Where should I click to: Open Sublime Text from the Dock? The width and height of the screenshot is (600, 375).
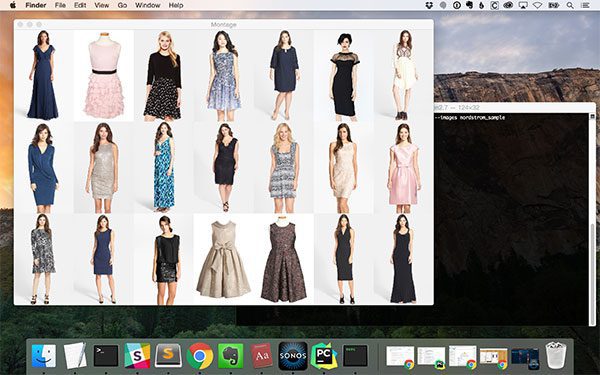[x=168, y=355]
